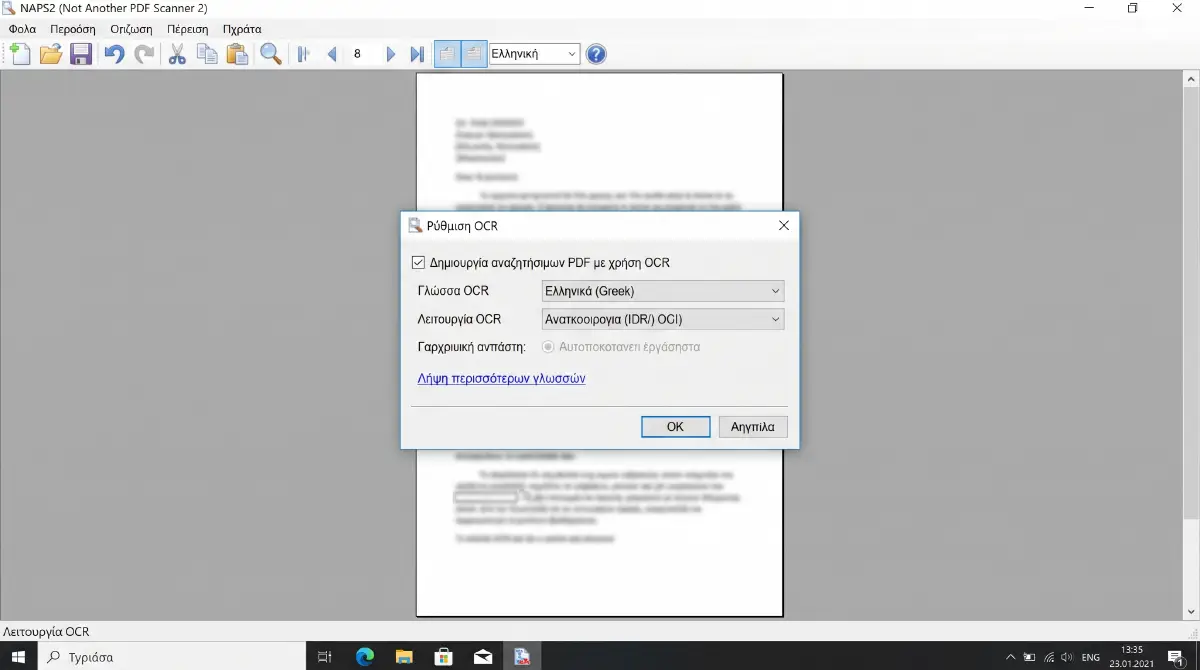This screenshot has height=670, width=1200.
Task: Open Microsoft Store from the taskbar
Action: coord(443,657)
